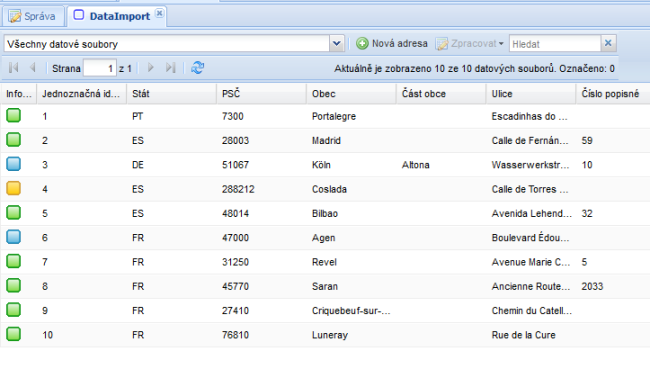Click the Avenida Lehend... street cell
The image size is (650, 369).
tap(531, 214)
